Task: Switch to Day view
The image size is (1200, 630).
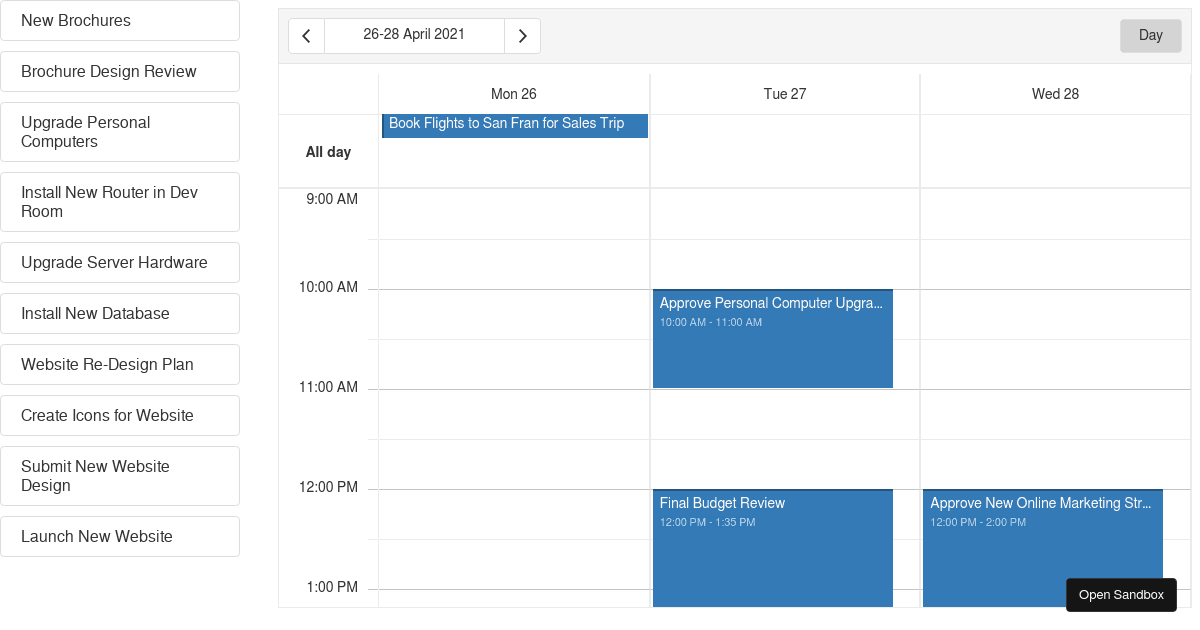Action: tap(1150, 36)
